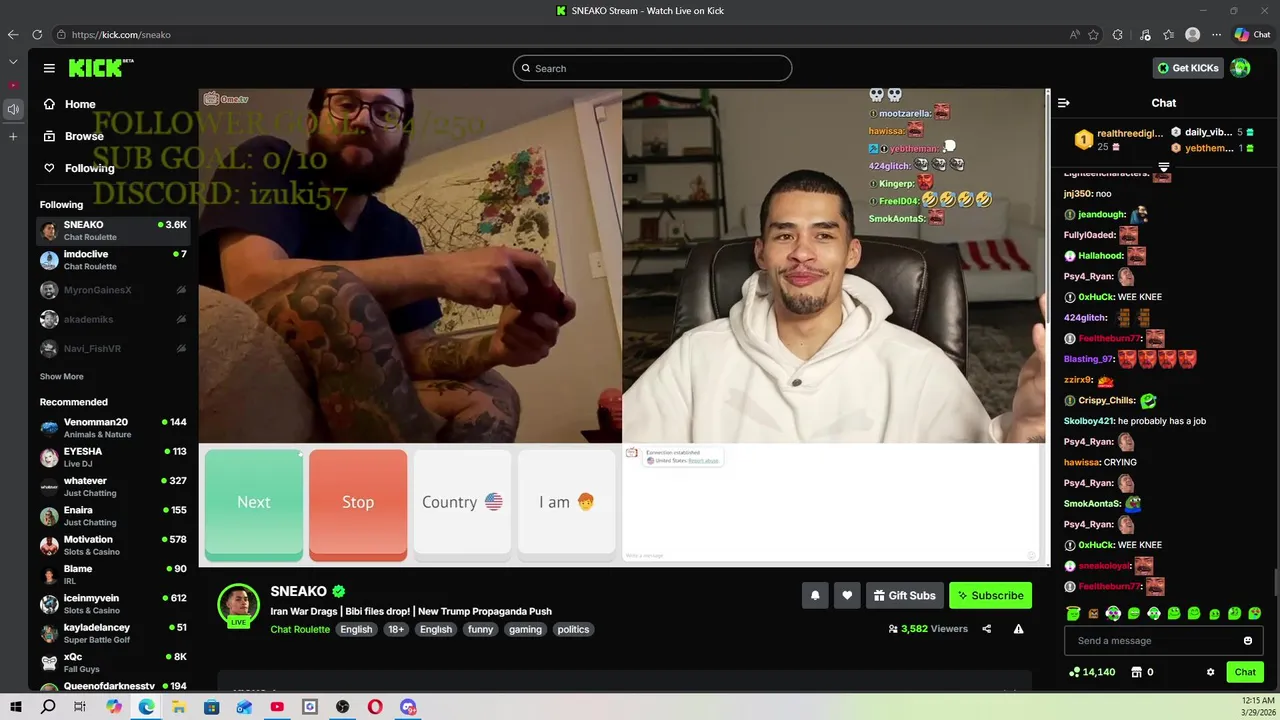Click the politics tag
Image resolution: width=1280 pixels, height=720 pixels.
573,629
